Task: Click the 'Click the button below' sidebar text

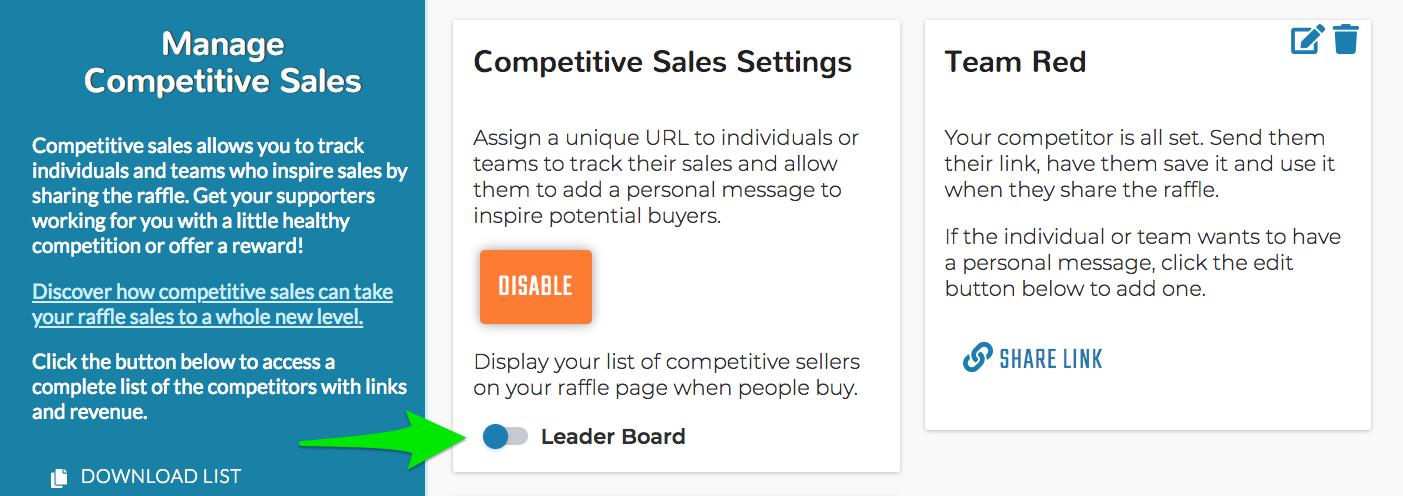Action: click(x=219, y=386)
